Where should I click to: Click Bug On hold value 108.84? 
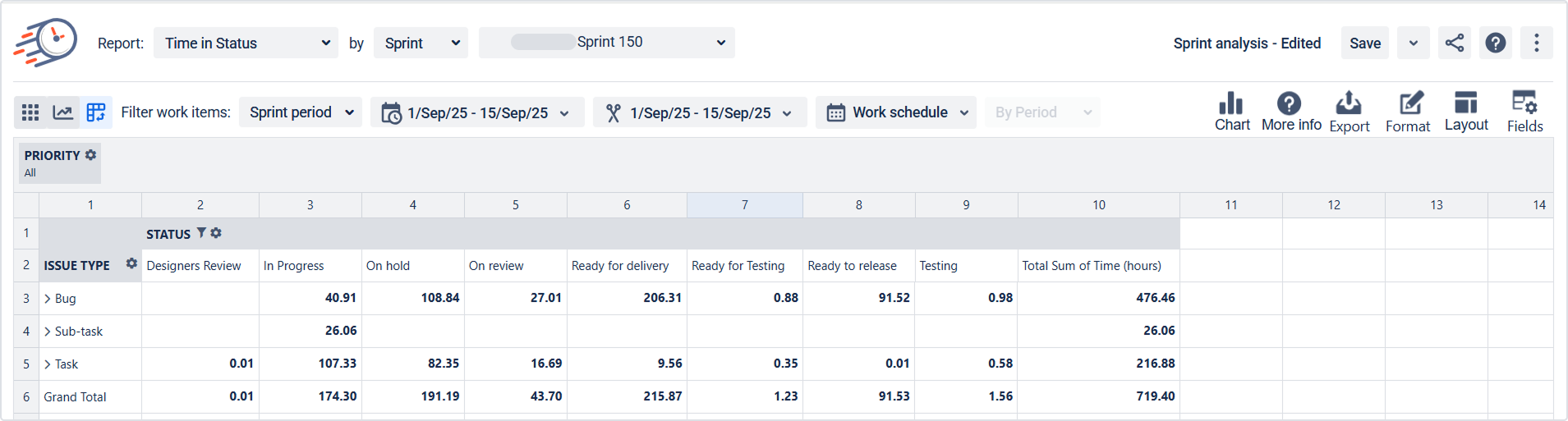[413, 299]
